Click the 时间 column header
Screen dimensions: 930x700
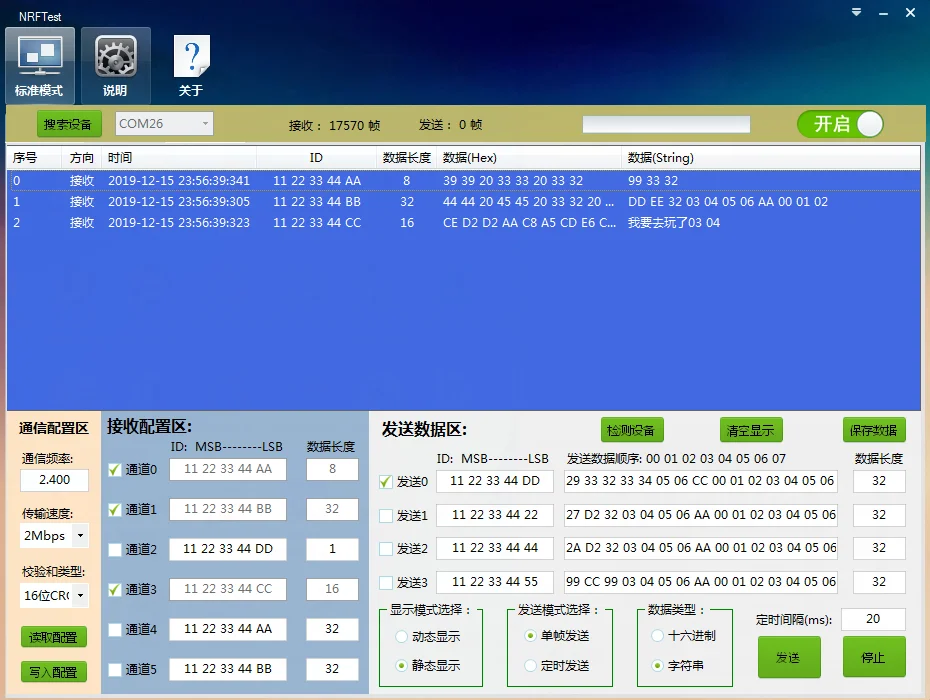pos(179,158)
